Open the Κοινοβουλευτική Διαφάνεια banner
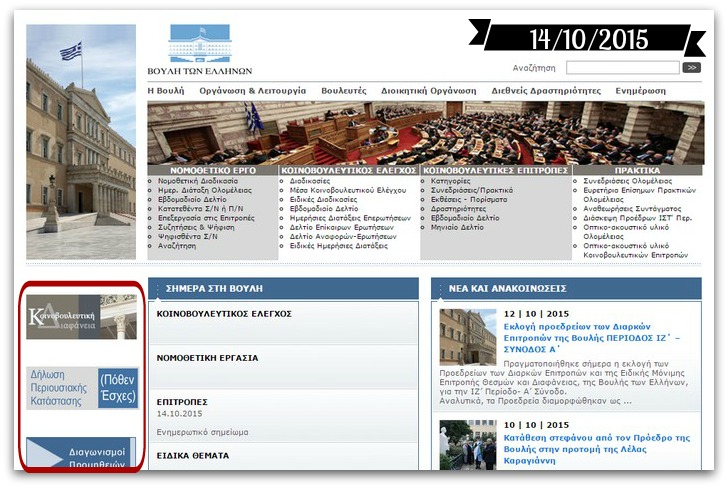The image size is (728, 488). [x=82, y=317]
